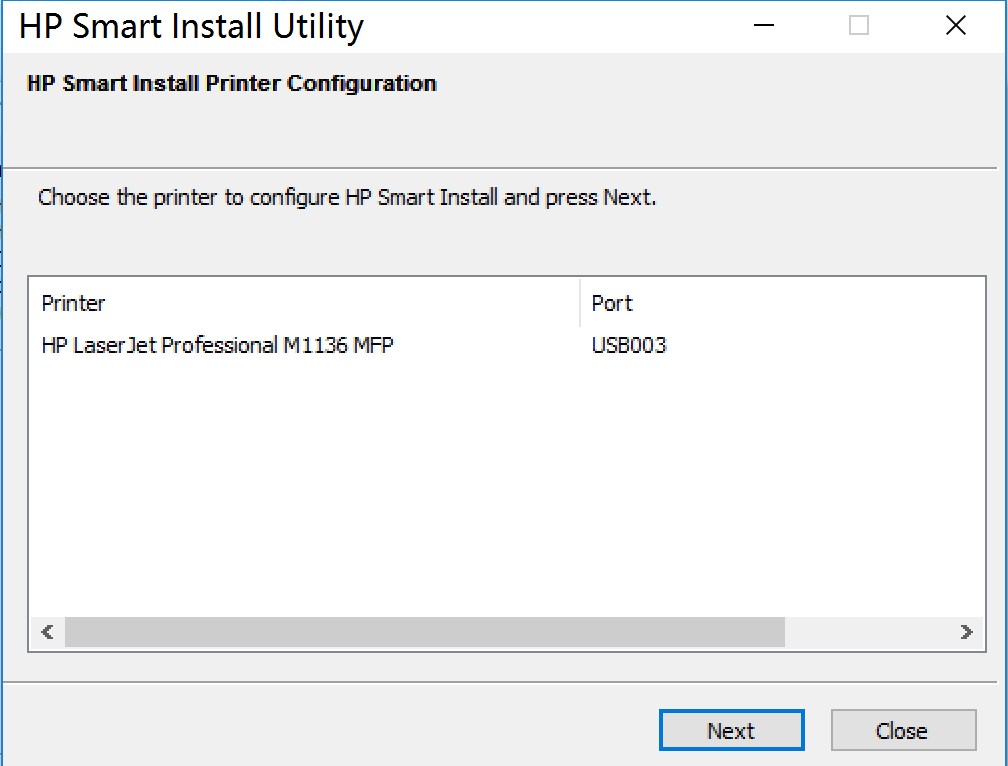Click the Next button

pyautogui.click(x=732, y=730)
